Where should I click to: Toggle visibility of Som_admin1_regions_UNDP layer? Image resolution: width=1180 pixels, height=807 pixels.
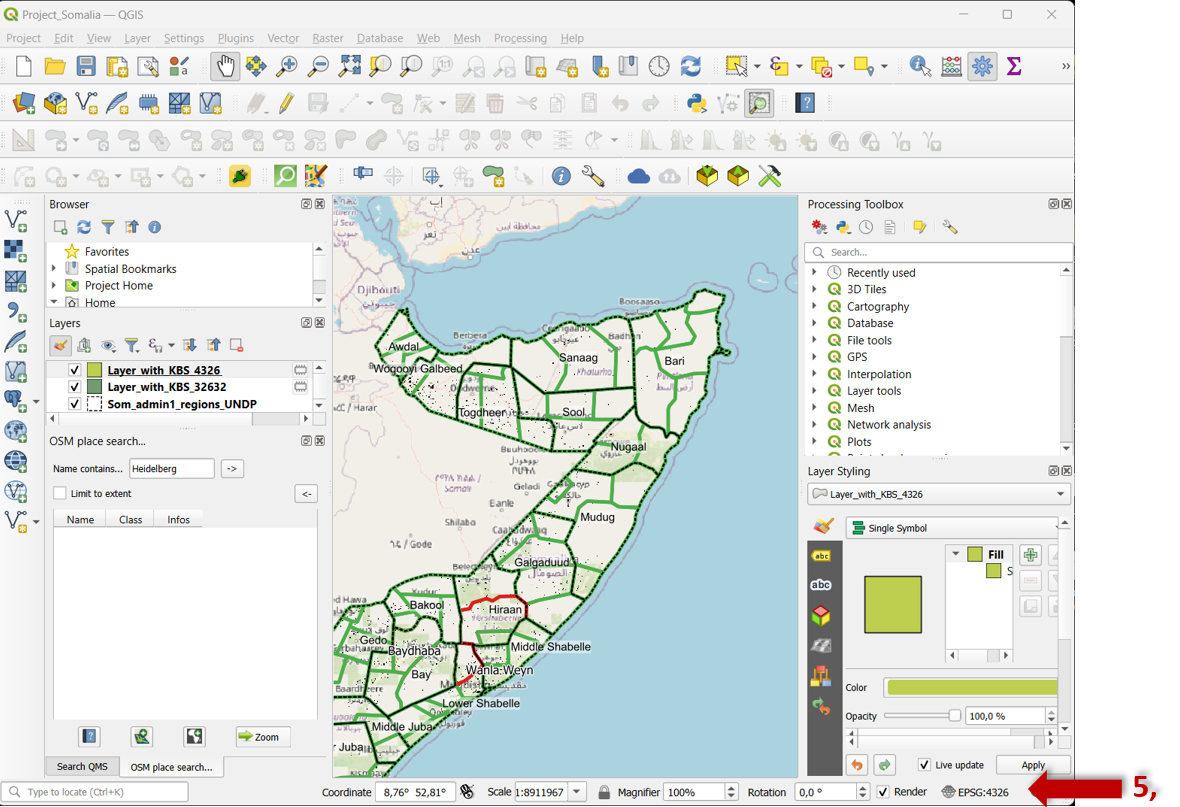(x=74, y=404)
